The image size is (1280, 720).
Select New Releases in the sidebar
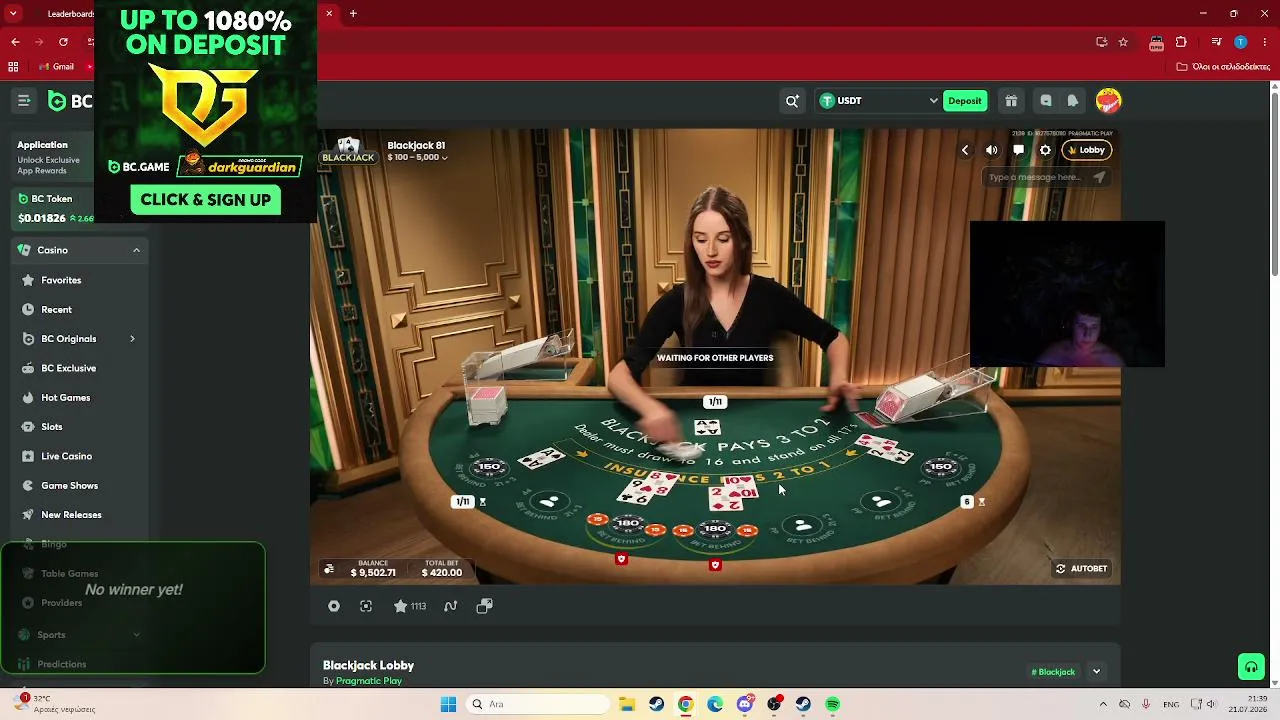point(71,515)
